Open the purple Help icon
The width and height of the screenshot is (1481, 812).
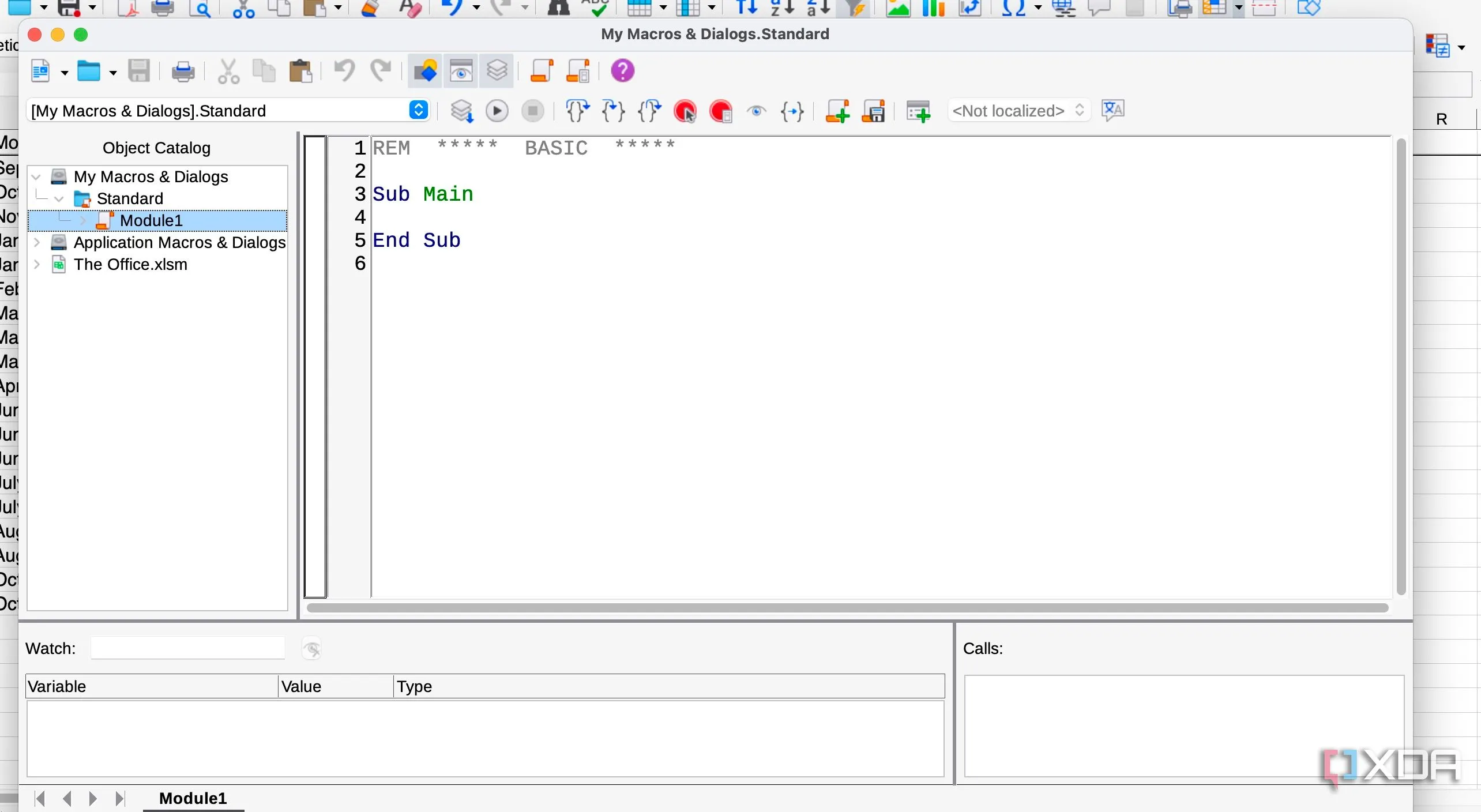click(622, 72)
